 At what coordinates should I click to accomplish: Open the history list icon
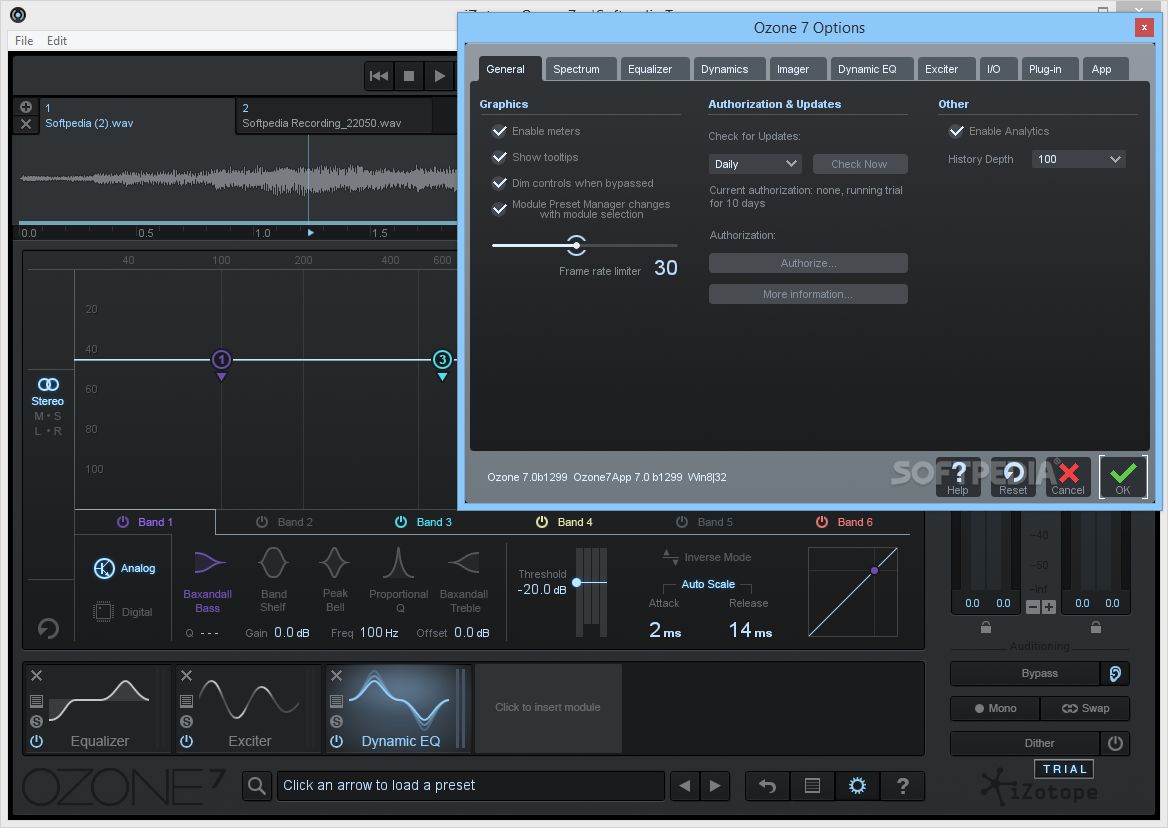click(x=813, y=786)
